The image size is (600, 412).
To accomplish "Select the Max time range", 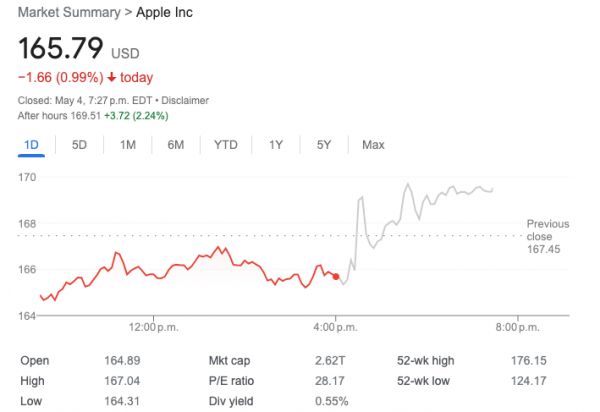I will [x=373, y=145].
